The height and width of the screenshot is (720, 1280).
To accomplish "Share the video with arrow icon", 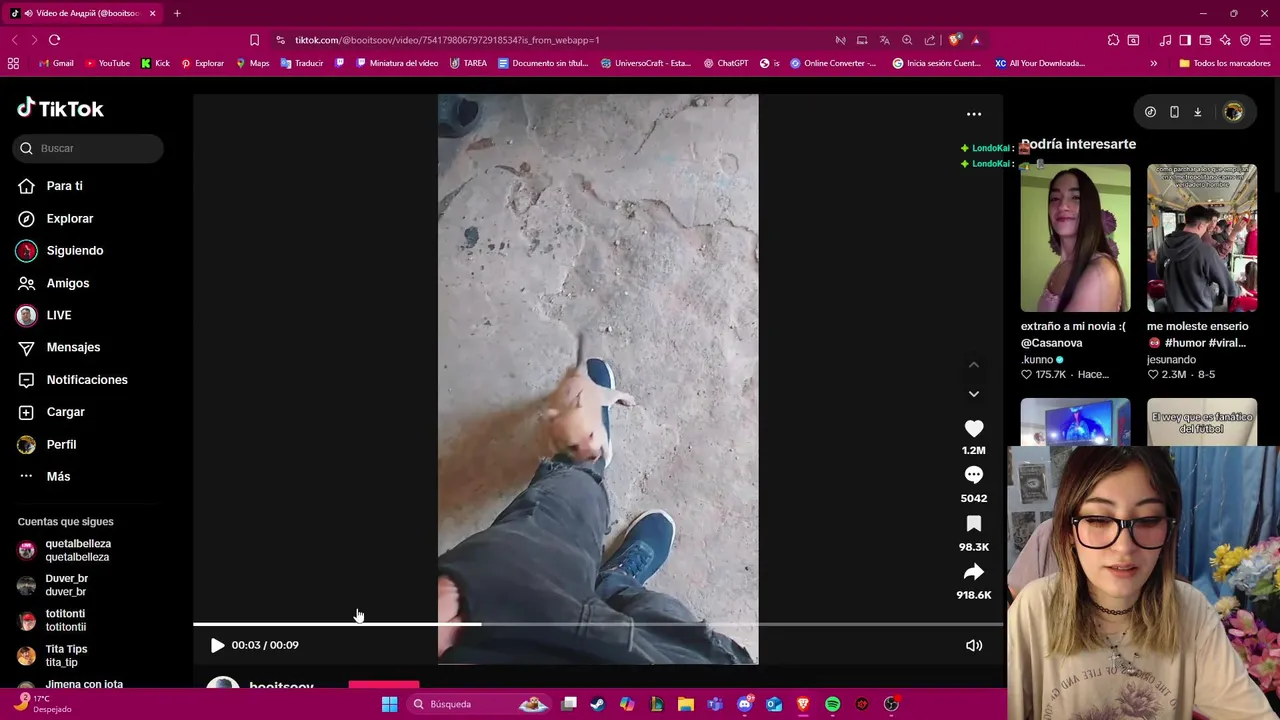I will [x=973, y=572].
